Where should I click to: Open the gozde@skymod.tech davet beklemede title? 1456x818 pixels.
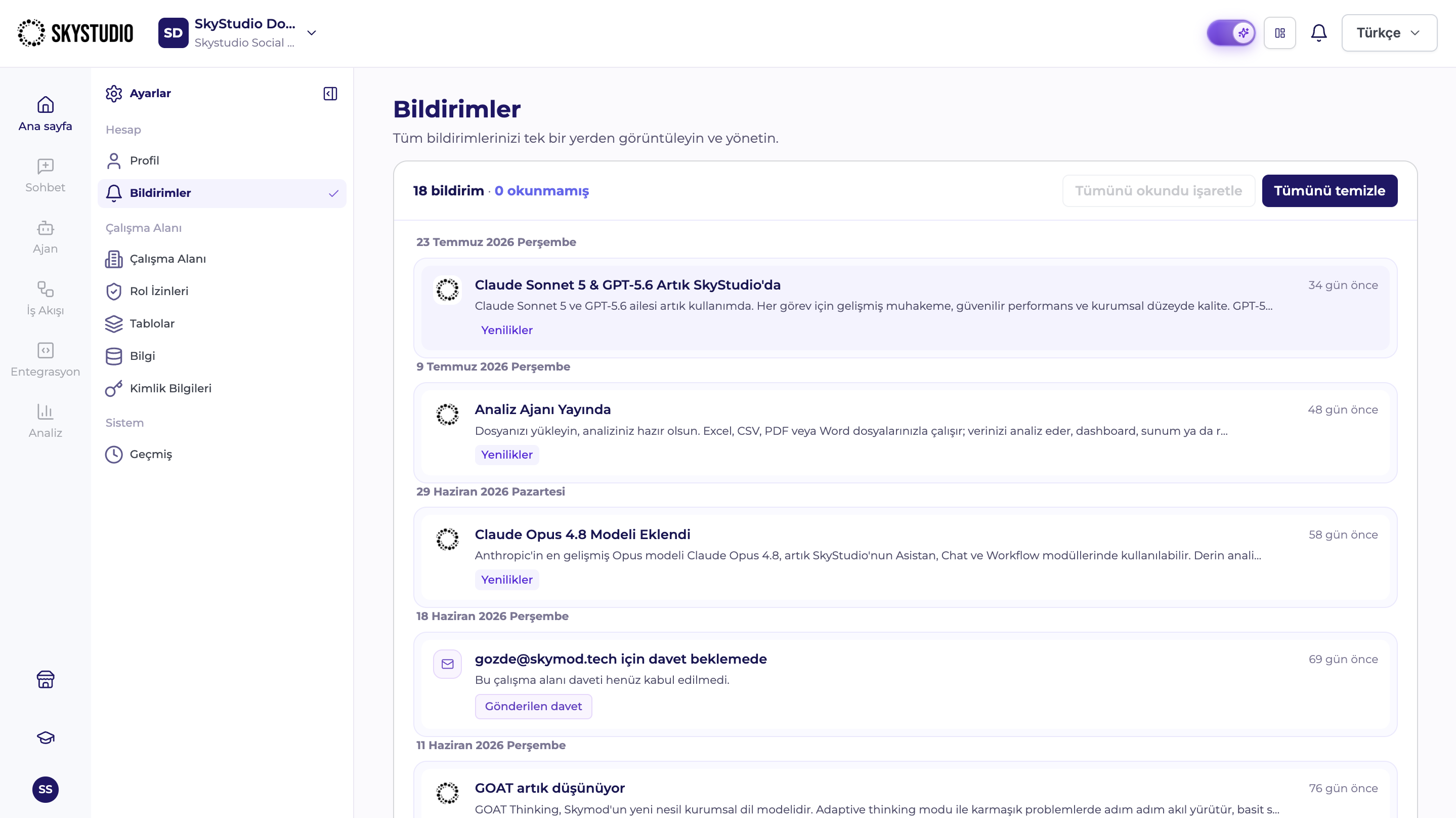[x=621, y=659]
